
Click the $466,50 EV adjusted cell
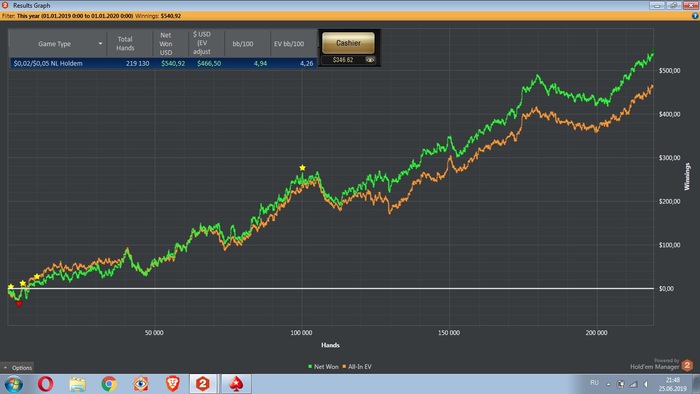point(209,63)
